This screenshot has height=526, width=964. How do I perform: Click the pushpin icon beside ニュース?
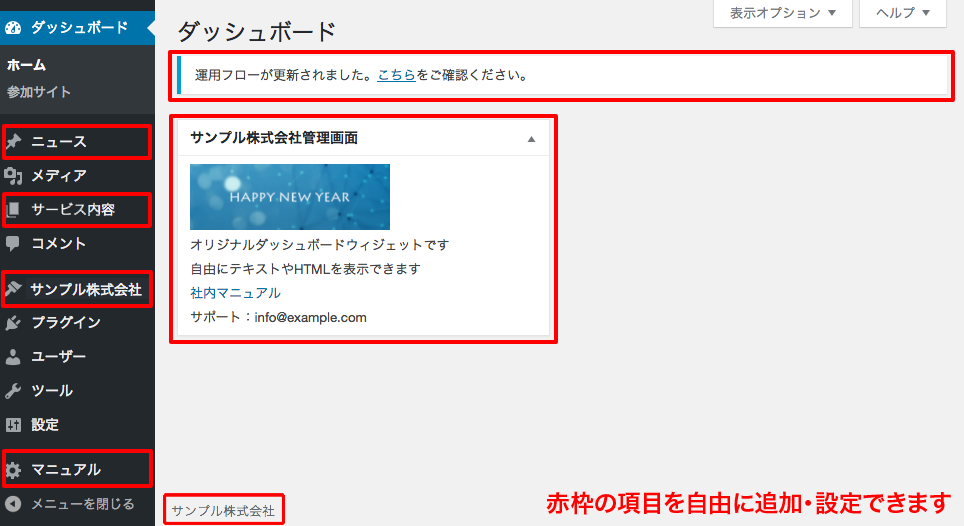pyautogui.click(x=13, y=141)
